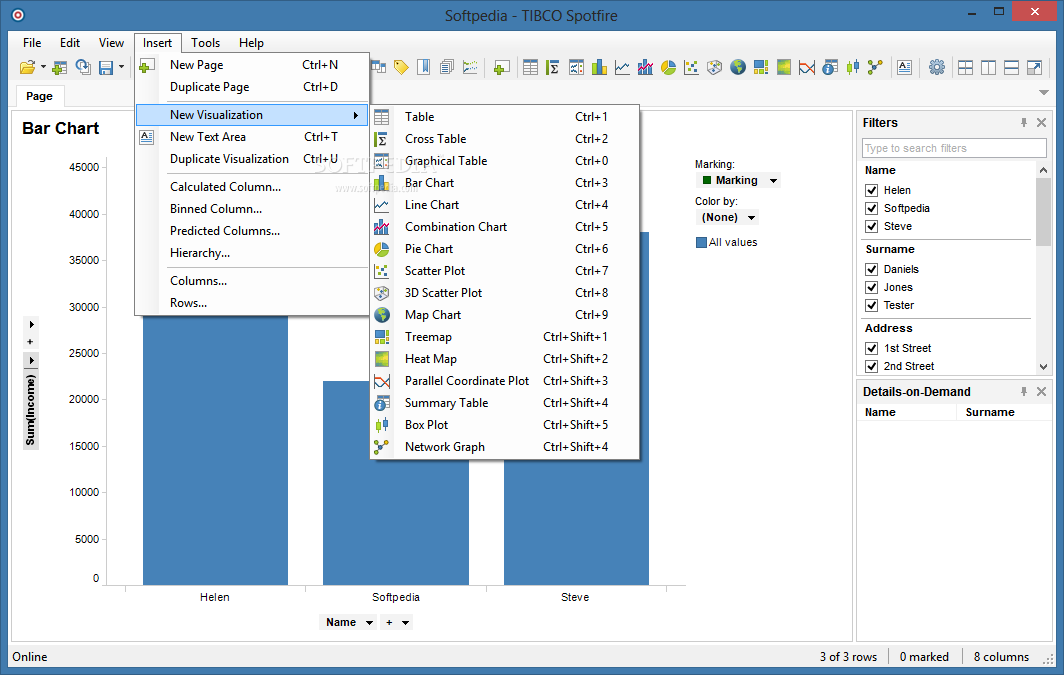
Task: Uncheck the Steve filter checkbox
Action: point(871,227)
